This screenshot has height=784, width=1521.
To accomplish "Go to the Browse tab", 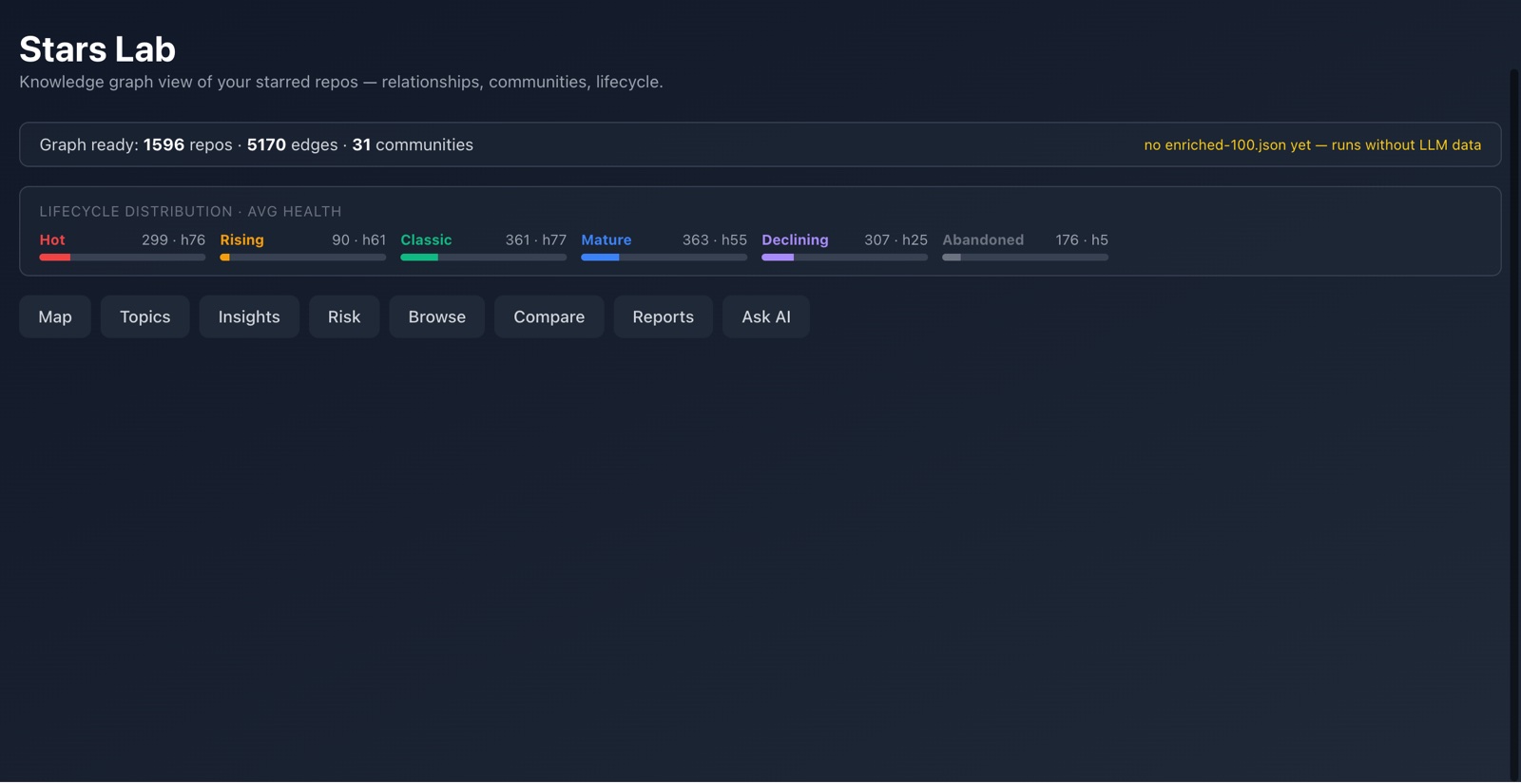I will [437, 316].
